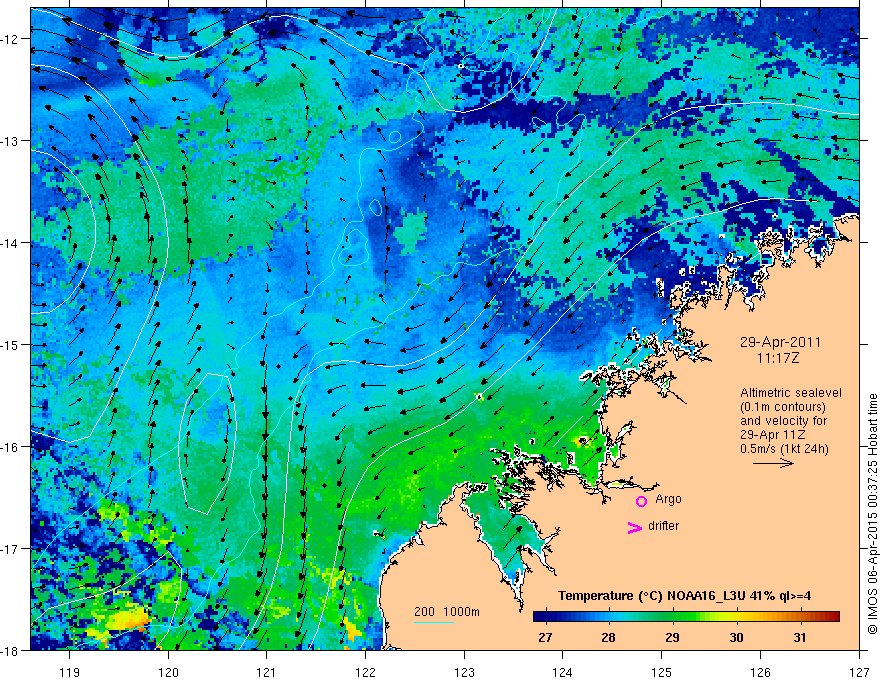Click latitude axis label -13
The height and width of the screenshot is (680, 880).
coord(11,141)
